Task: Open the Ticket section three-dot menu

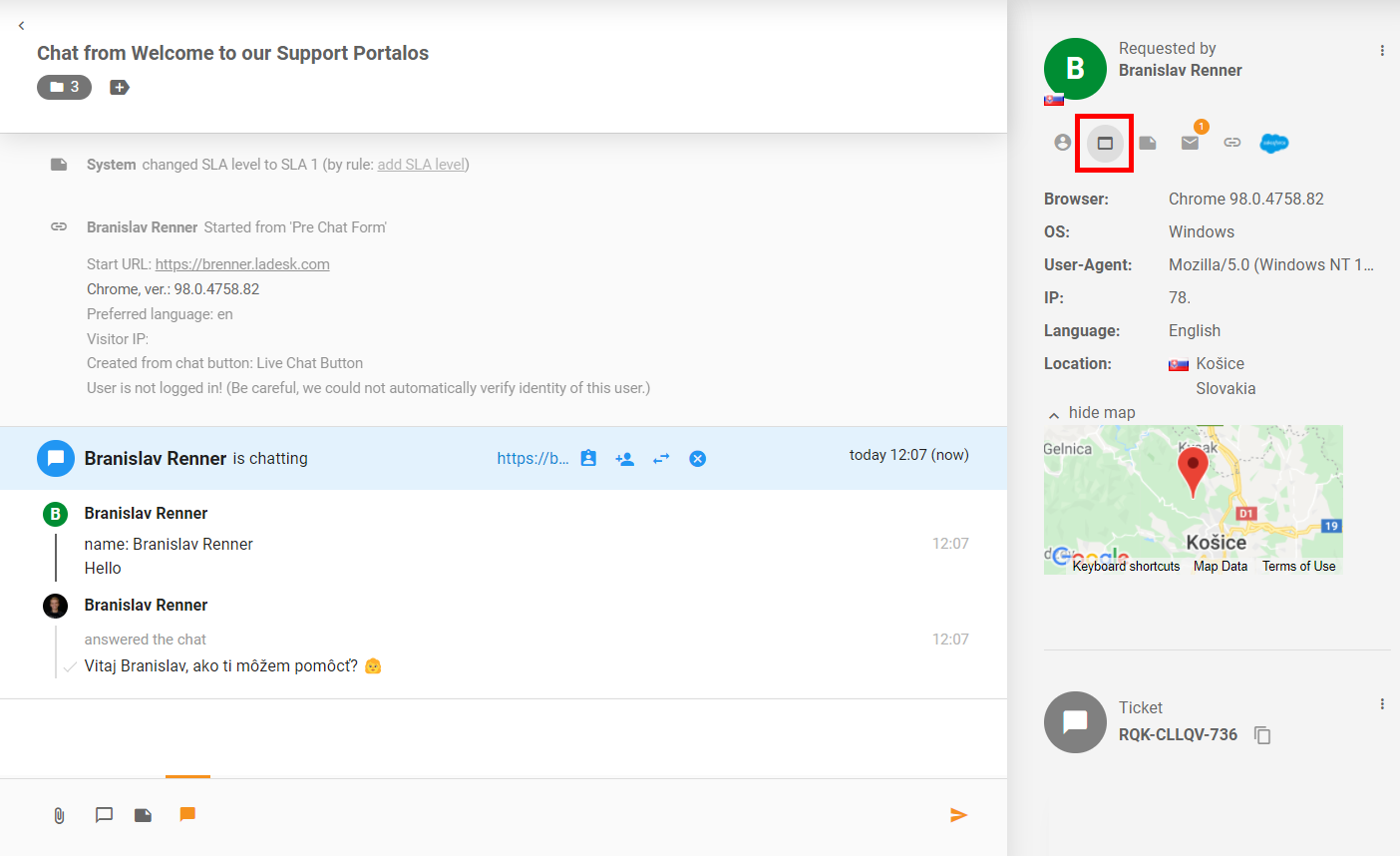Action: click(x=1382, y=704)
